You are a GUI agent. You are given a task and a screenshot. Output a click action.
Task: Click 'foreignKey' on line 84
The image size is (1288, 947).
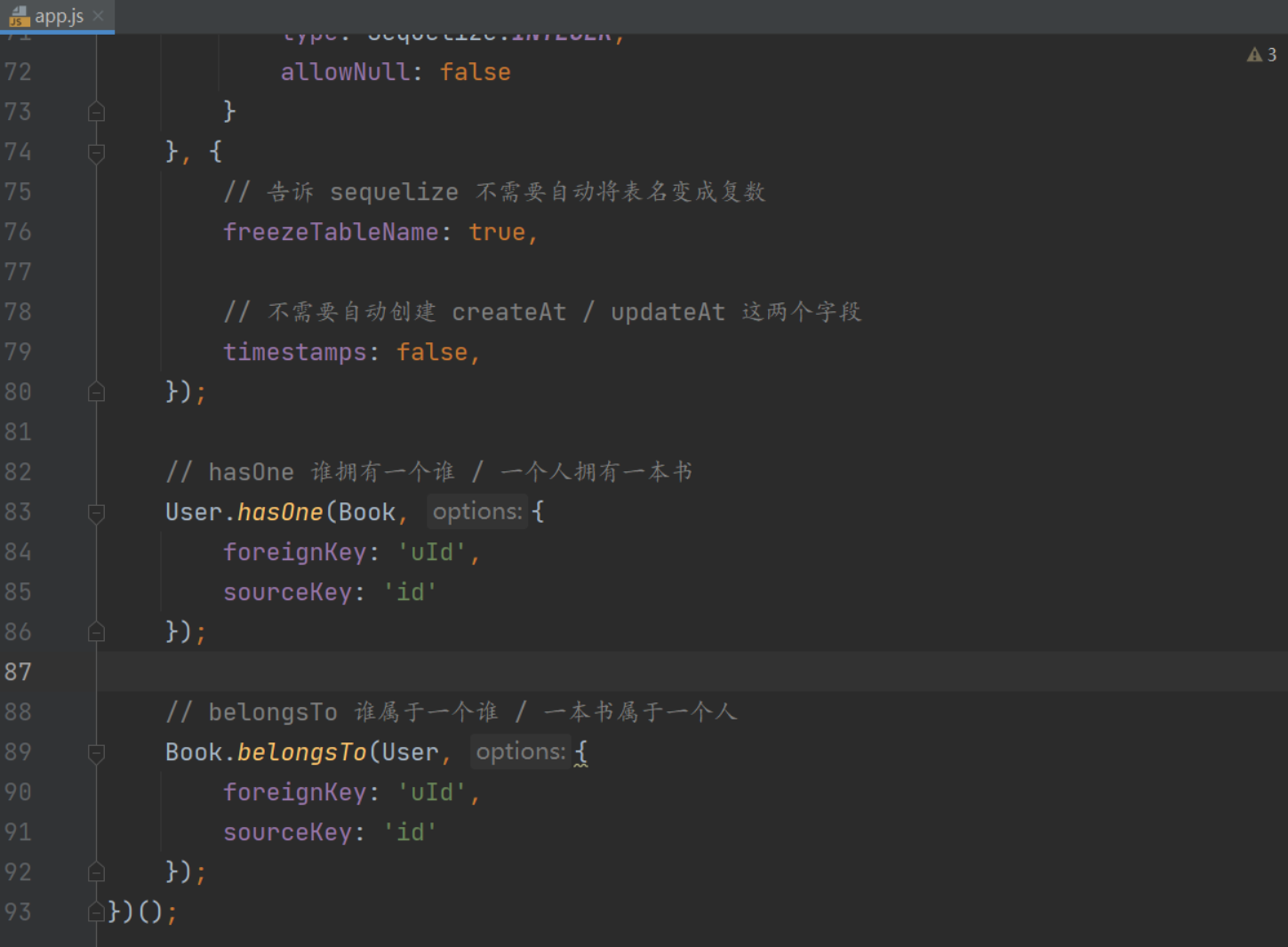click(x=294, y=552)
